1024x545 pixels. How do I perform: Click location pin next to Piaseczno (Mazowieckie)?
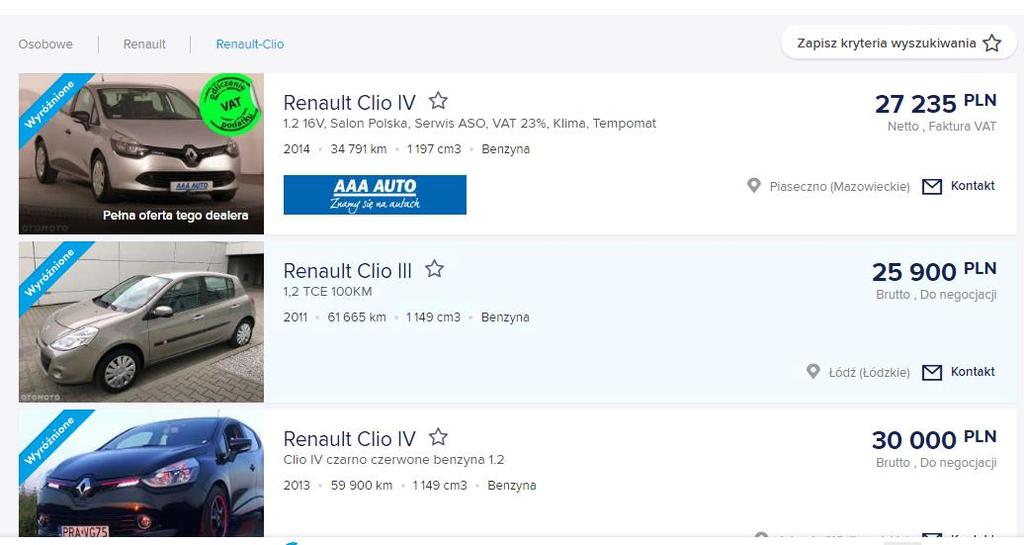(754, 186)
